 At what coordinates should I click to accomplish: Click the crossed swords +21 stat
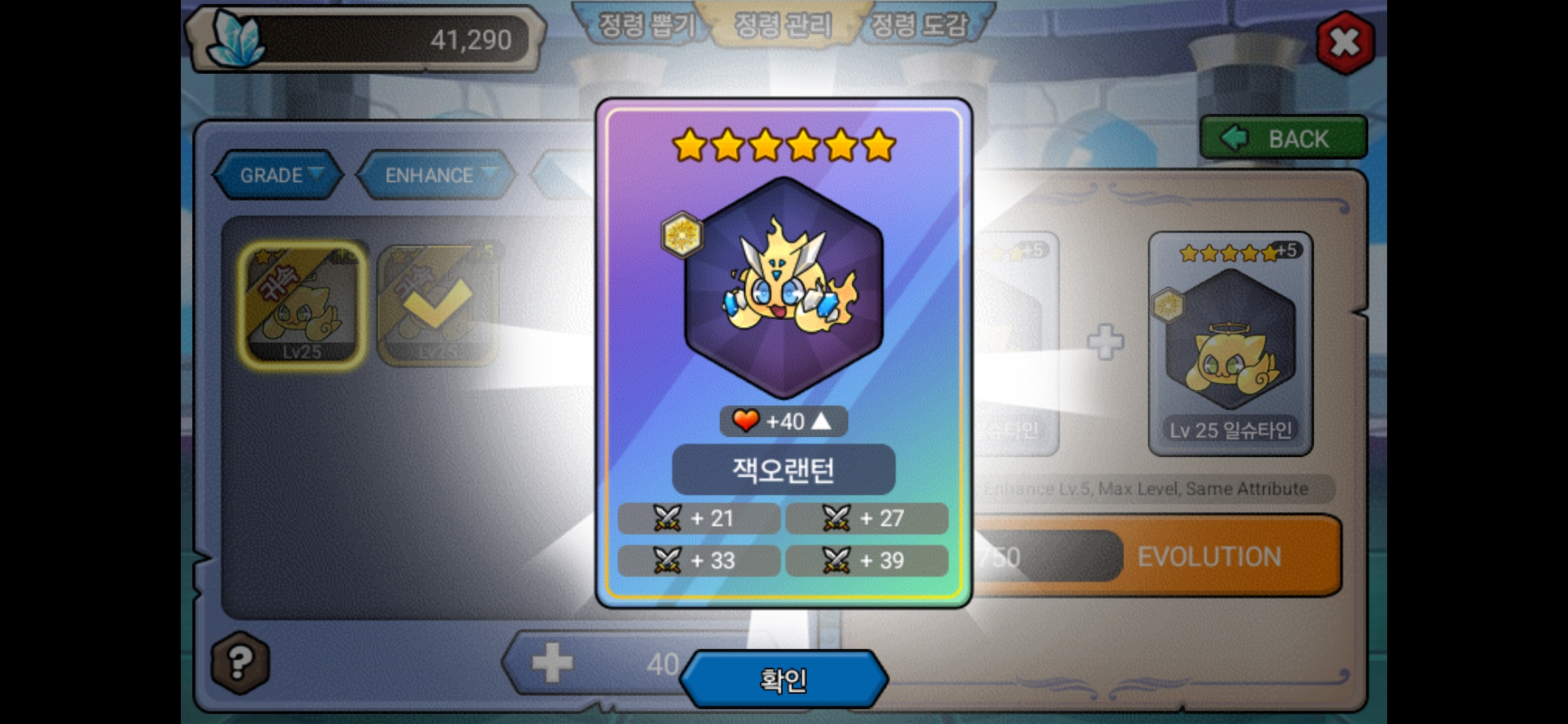point(699,518)
